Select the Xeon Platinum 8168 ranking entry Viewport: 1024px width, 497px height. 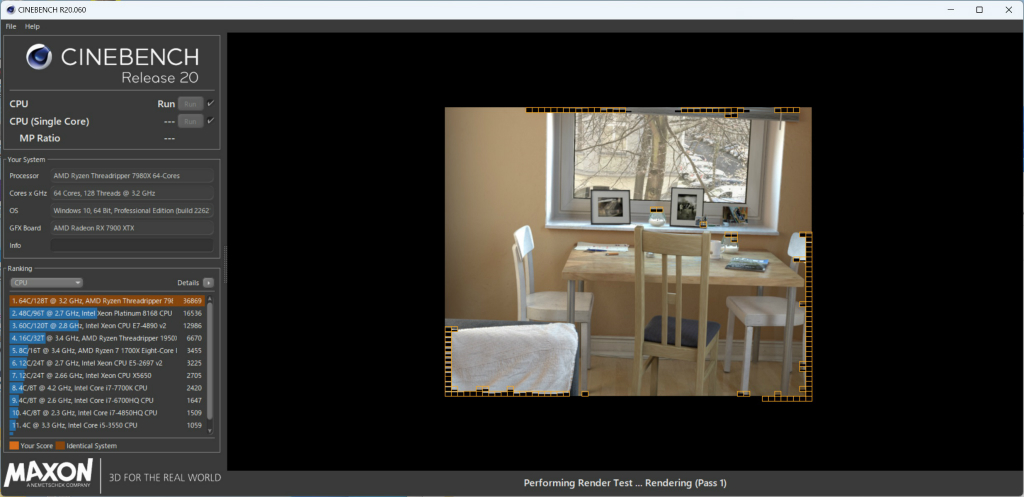[x=107, y=313]
